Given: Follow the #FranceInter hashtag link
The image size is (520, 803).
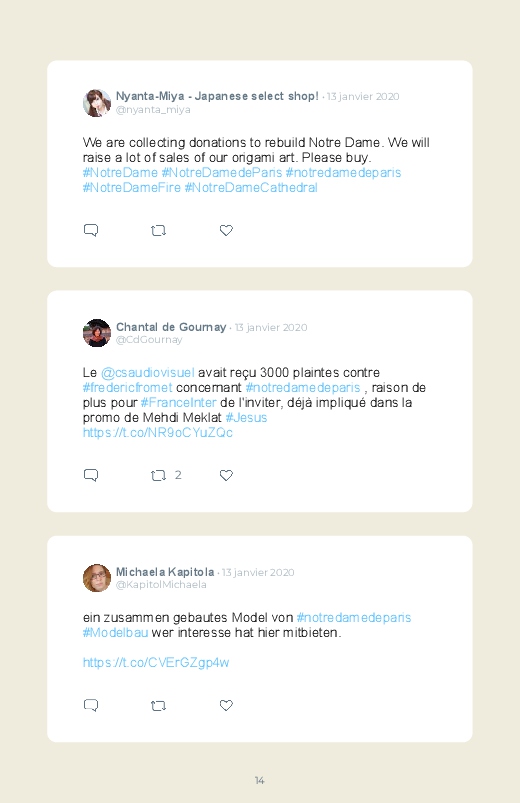Looking at the screenshot, I should (178, 403).
